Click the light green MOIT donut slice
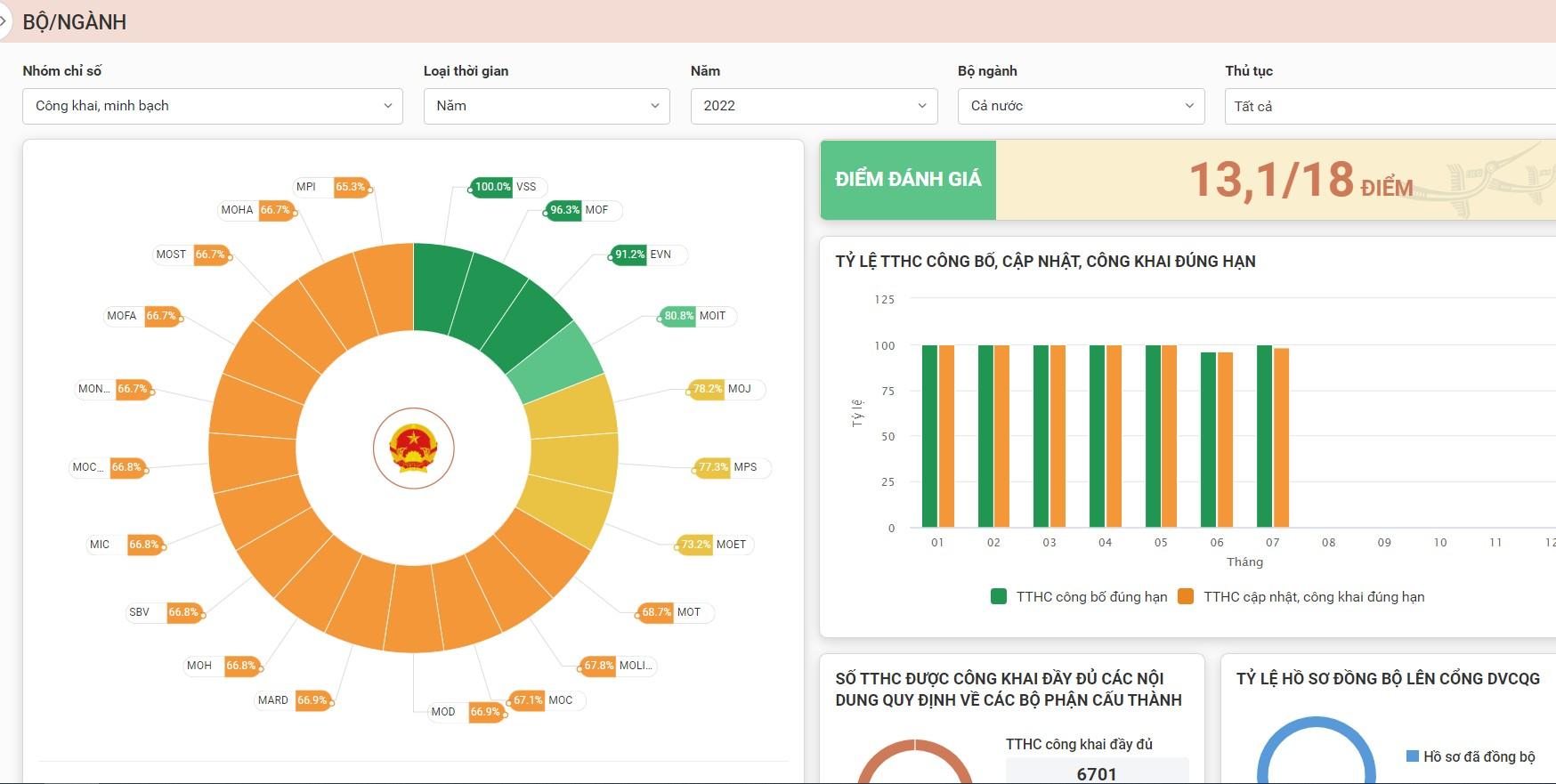 (x=557, y=363)
